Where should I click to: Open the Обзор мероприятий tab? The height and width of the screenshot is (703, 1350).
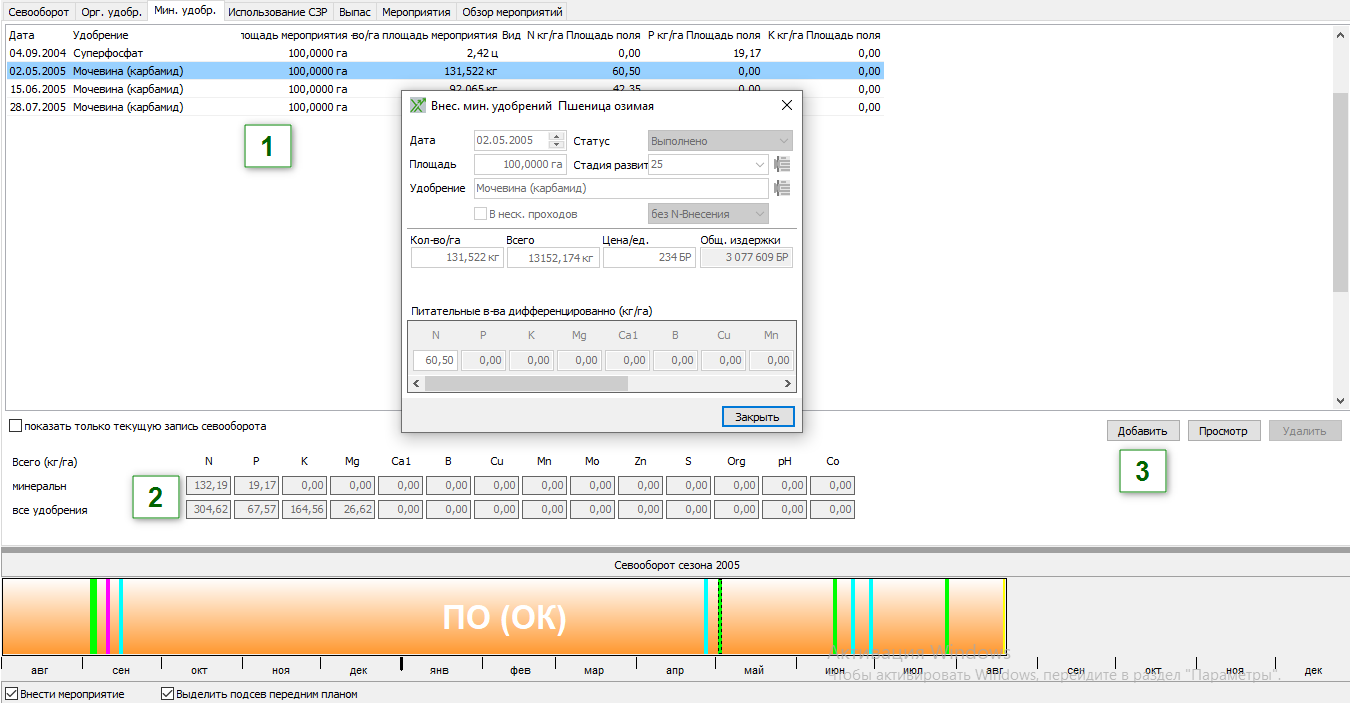tap(513, 12)
